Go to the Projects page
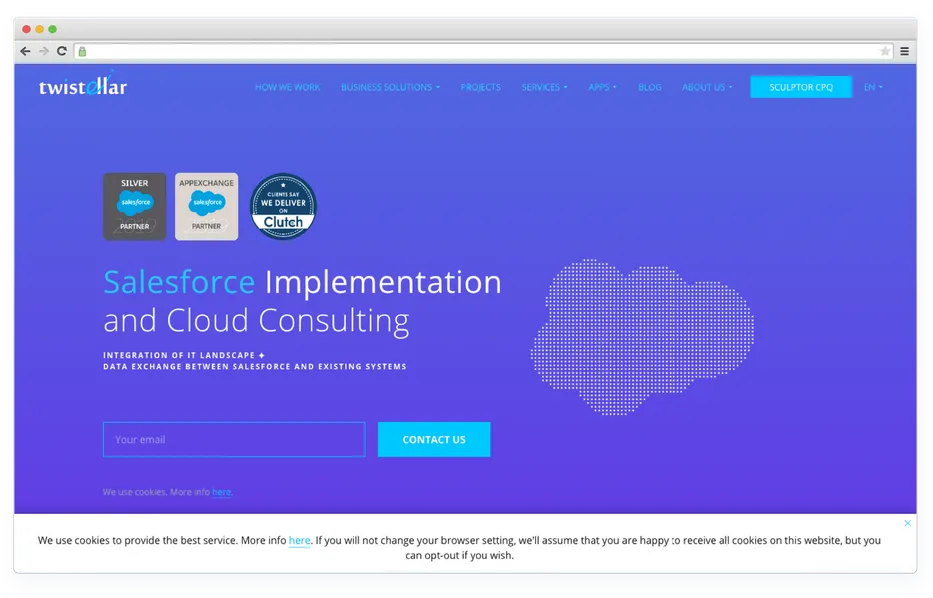 pyautogui.click(x=481, y=87)
